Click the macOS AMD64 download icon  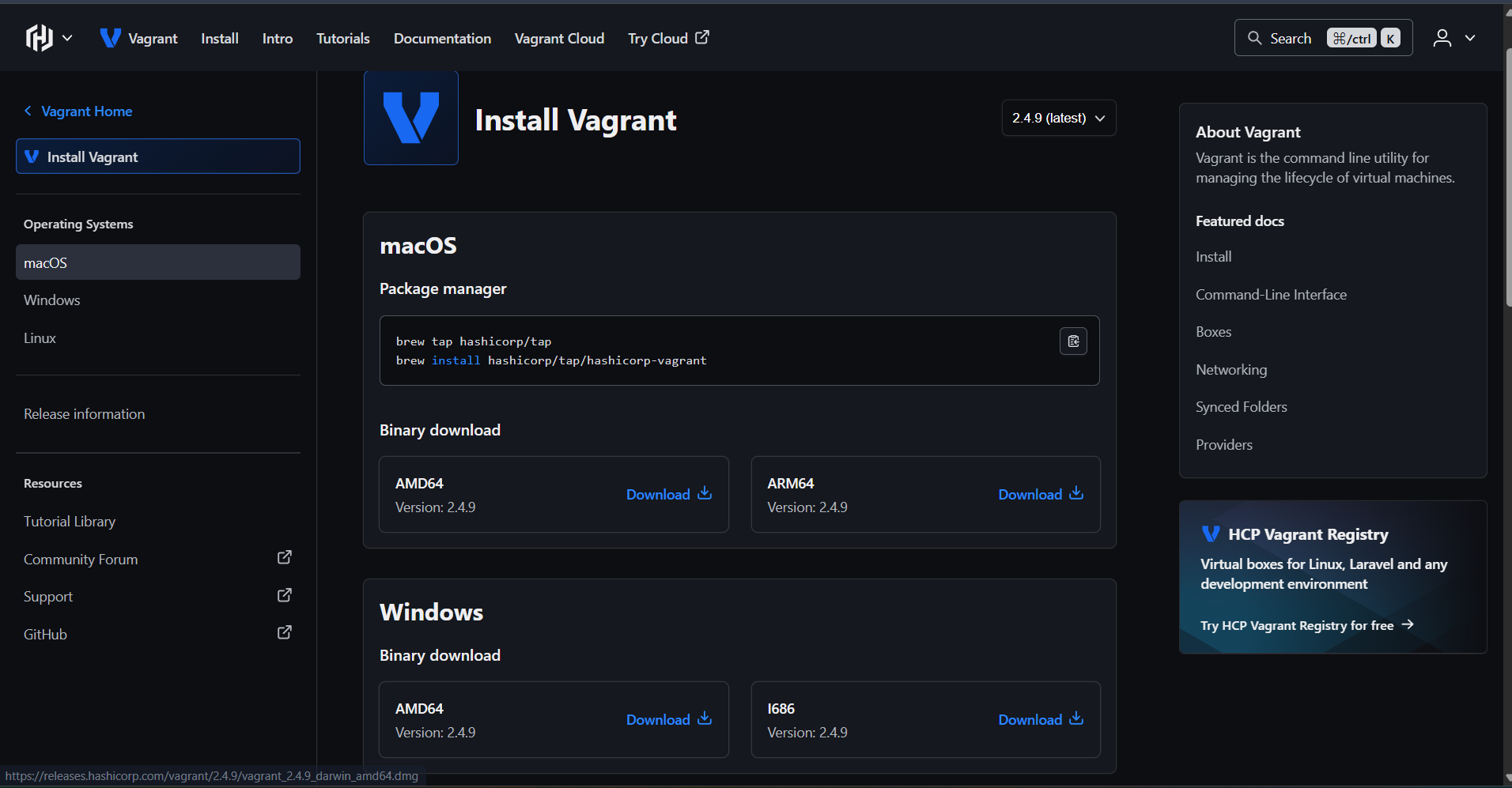pos(705,494)
